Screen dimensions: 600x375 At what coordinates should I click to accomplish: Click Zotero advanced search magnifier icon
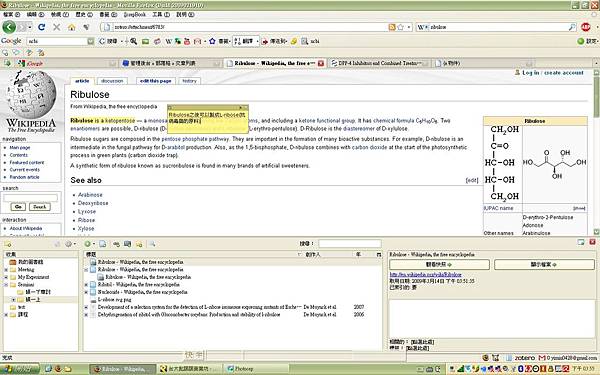click(152, 244)
